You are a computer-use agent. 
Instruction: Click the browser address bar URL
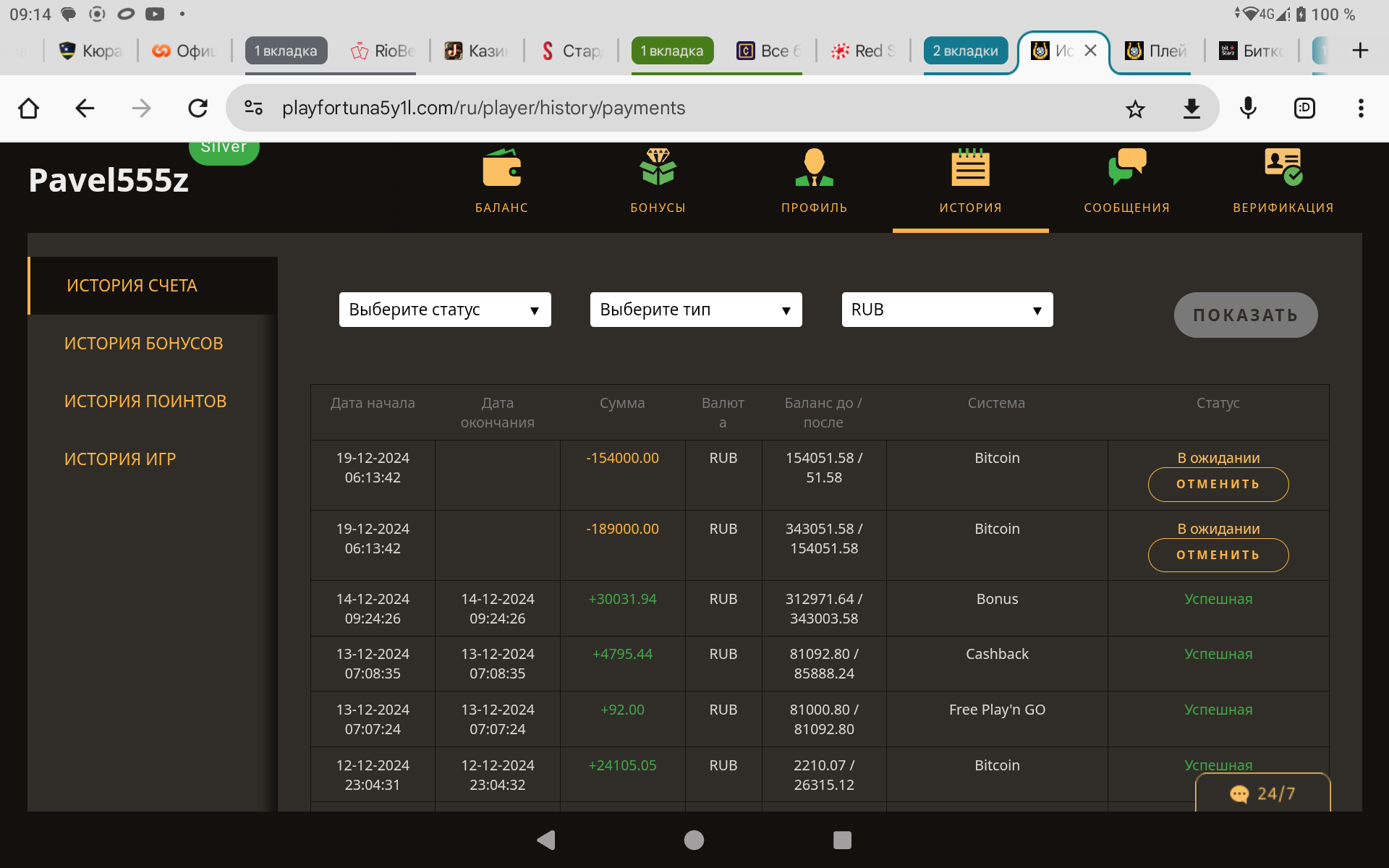pos(483,109)
